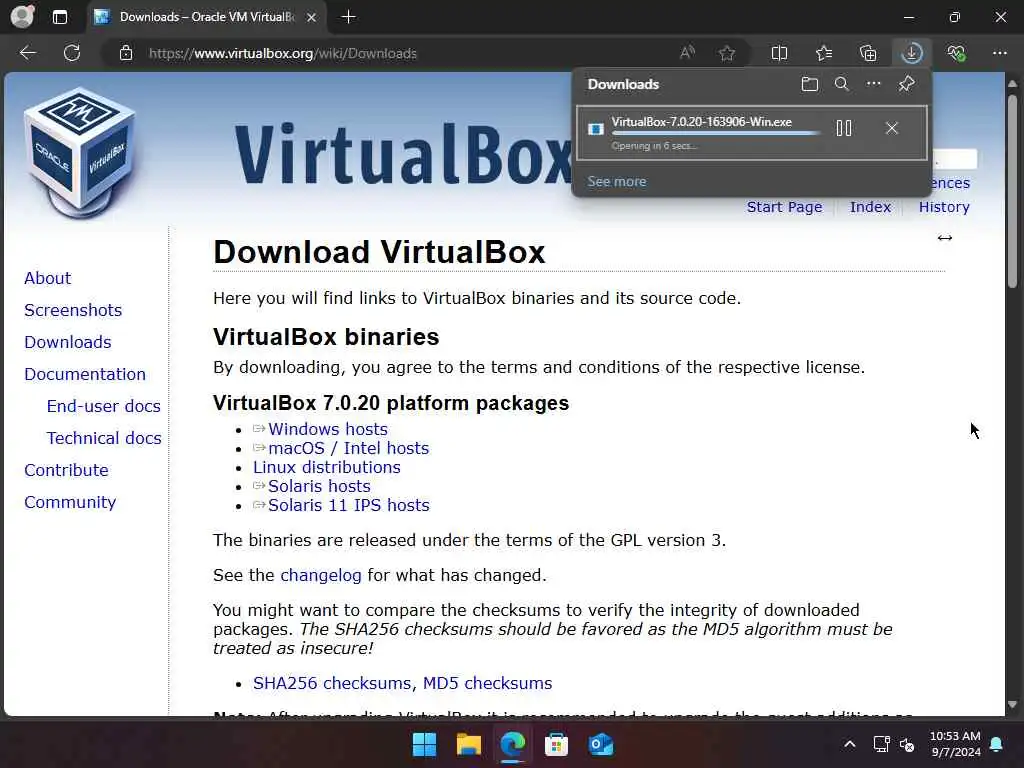Viewport: 1024px width, 768px height.
Task: Click scrollbar down arrow
Action: pos(1012,705)
